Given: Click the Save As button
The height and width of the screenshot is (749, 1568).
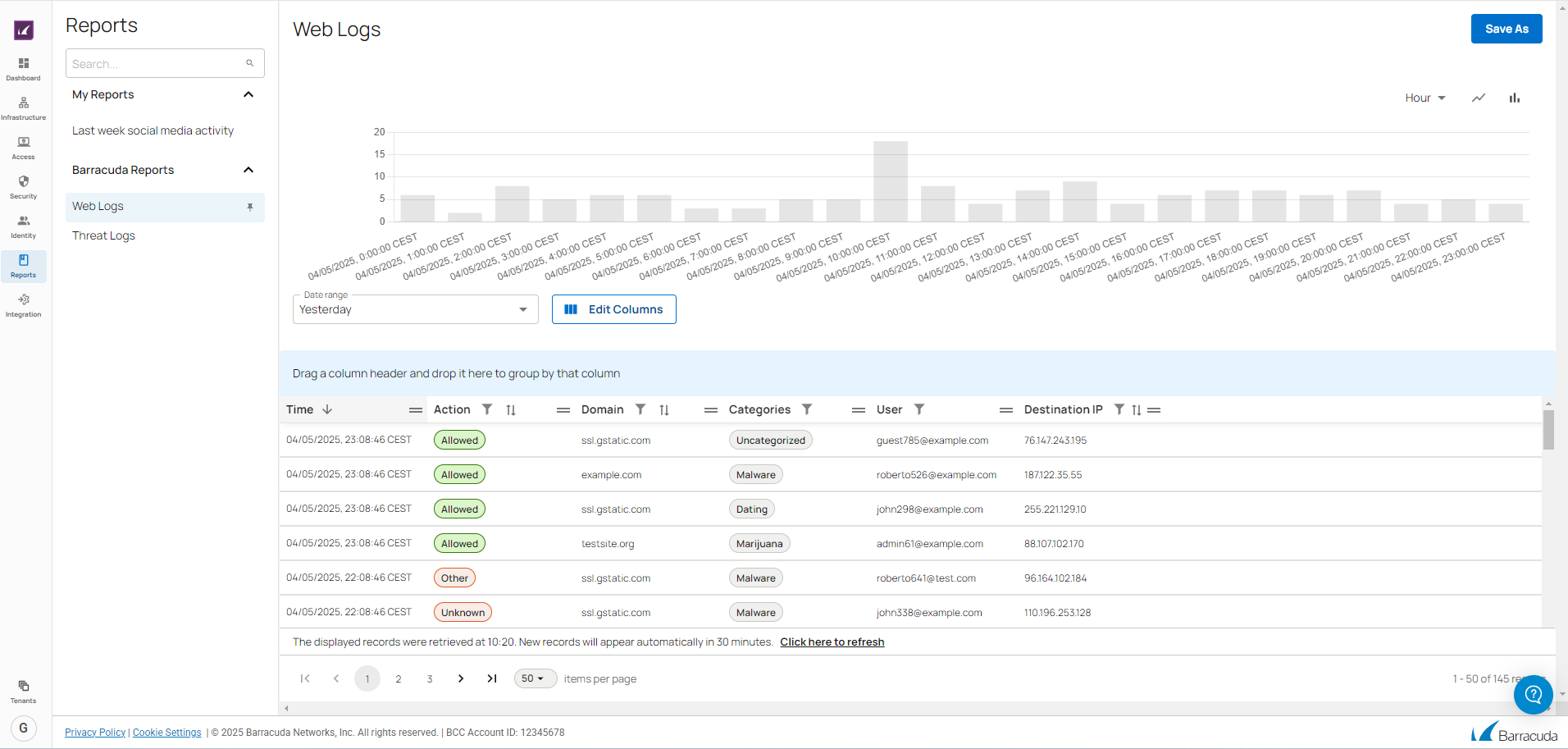Looking at the screenshot, I should point(1506,29).
